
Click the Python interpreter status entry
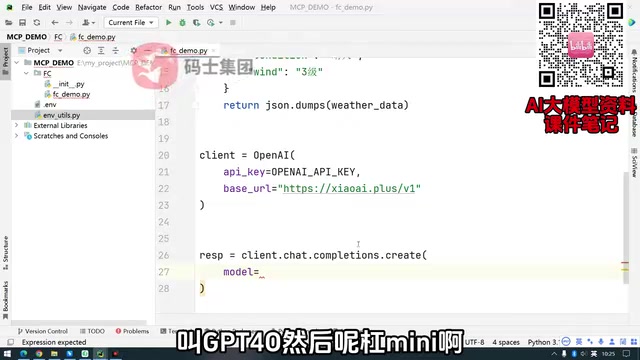tap(543, 342)
